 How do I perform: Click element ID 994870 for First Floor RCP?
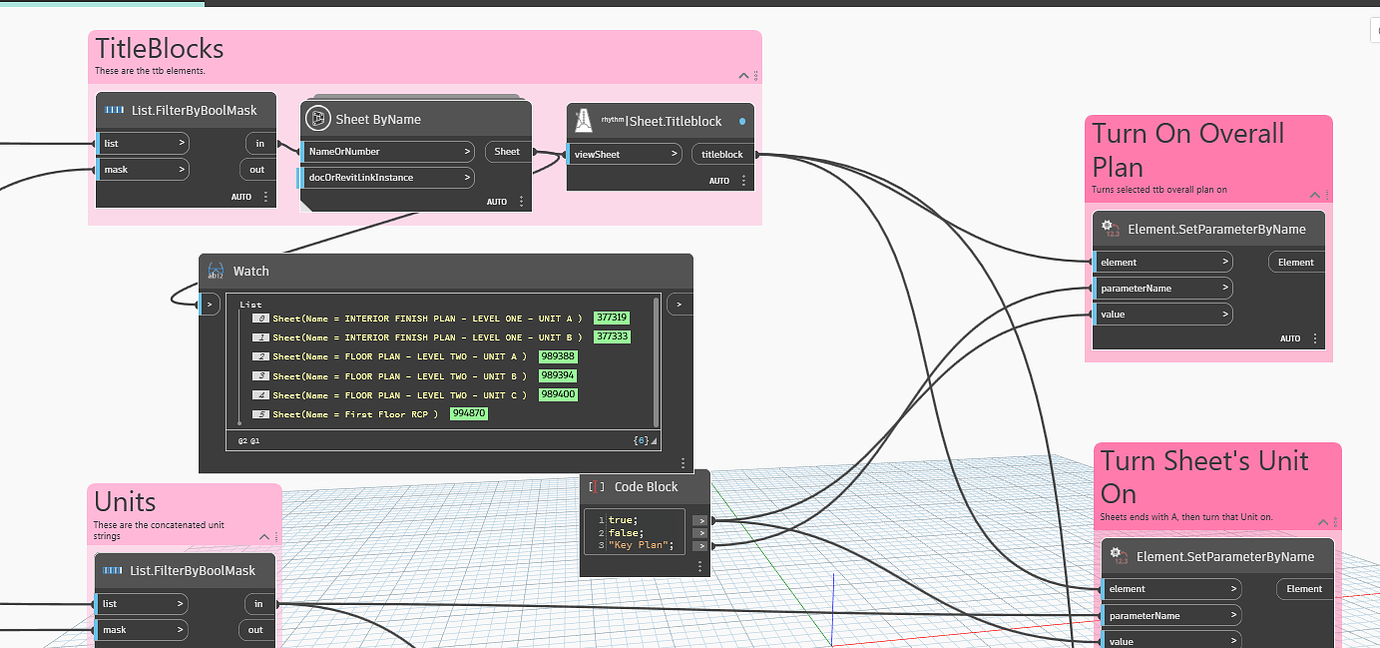coord(468,414)
